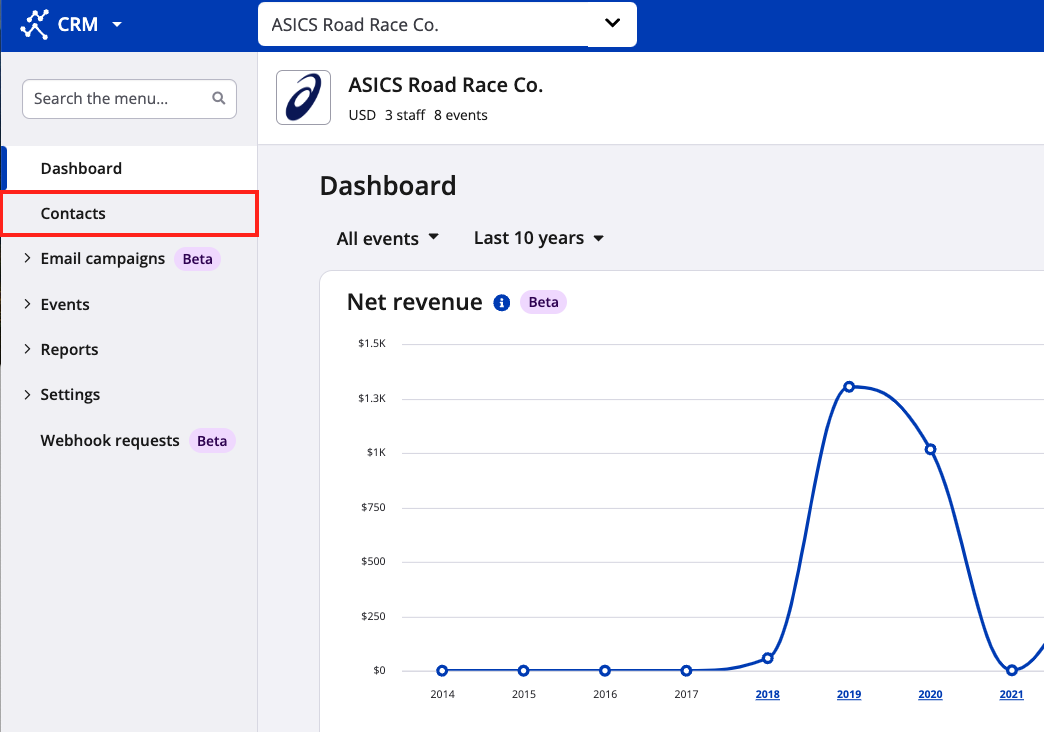The width and height of the screenshot is (1044, 732).
Task: Open the All events filter dropdown
Action: [x=388, y=238]
